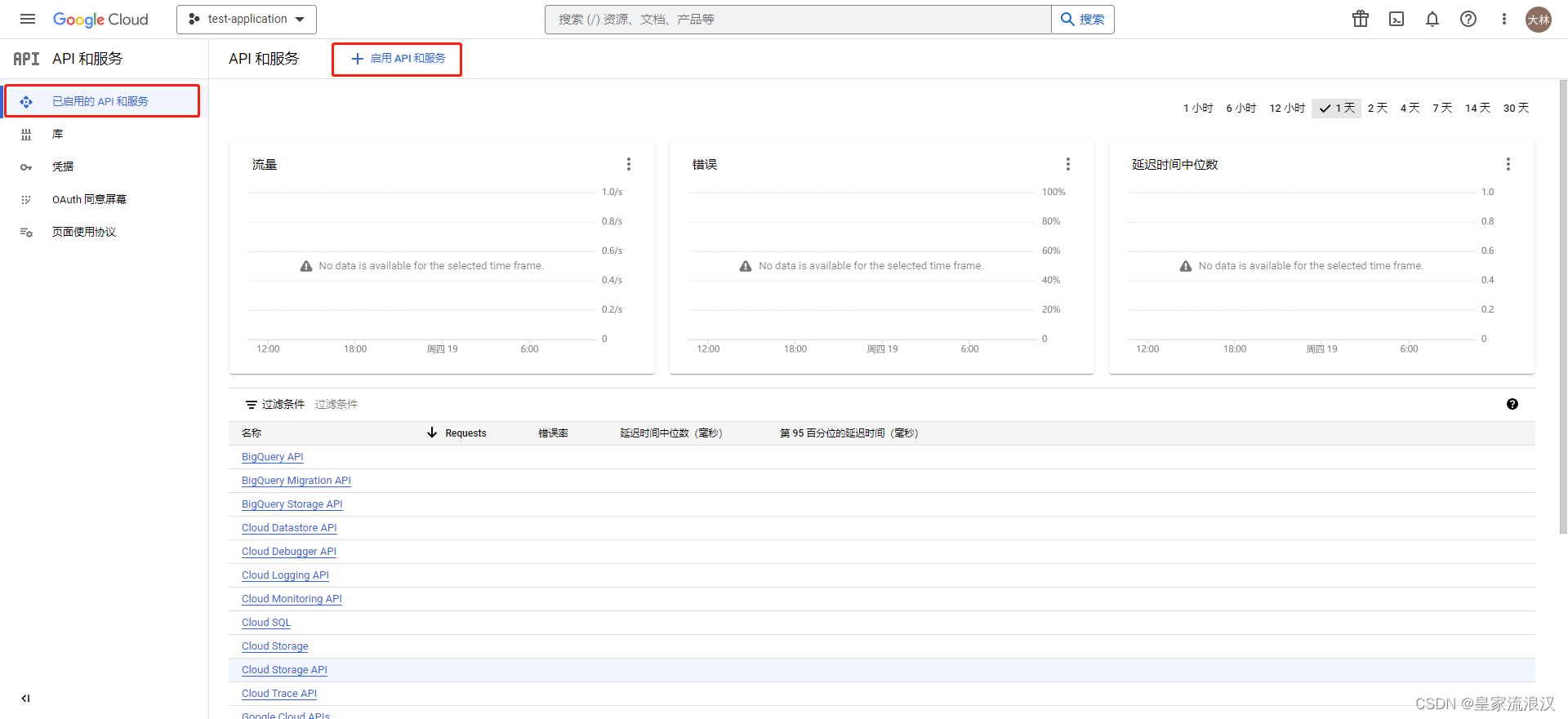Open the top-bar more options menu

[x=1503, y=19]
